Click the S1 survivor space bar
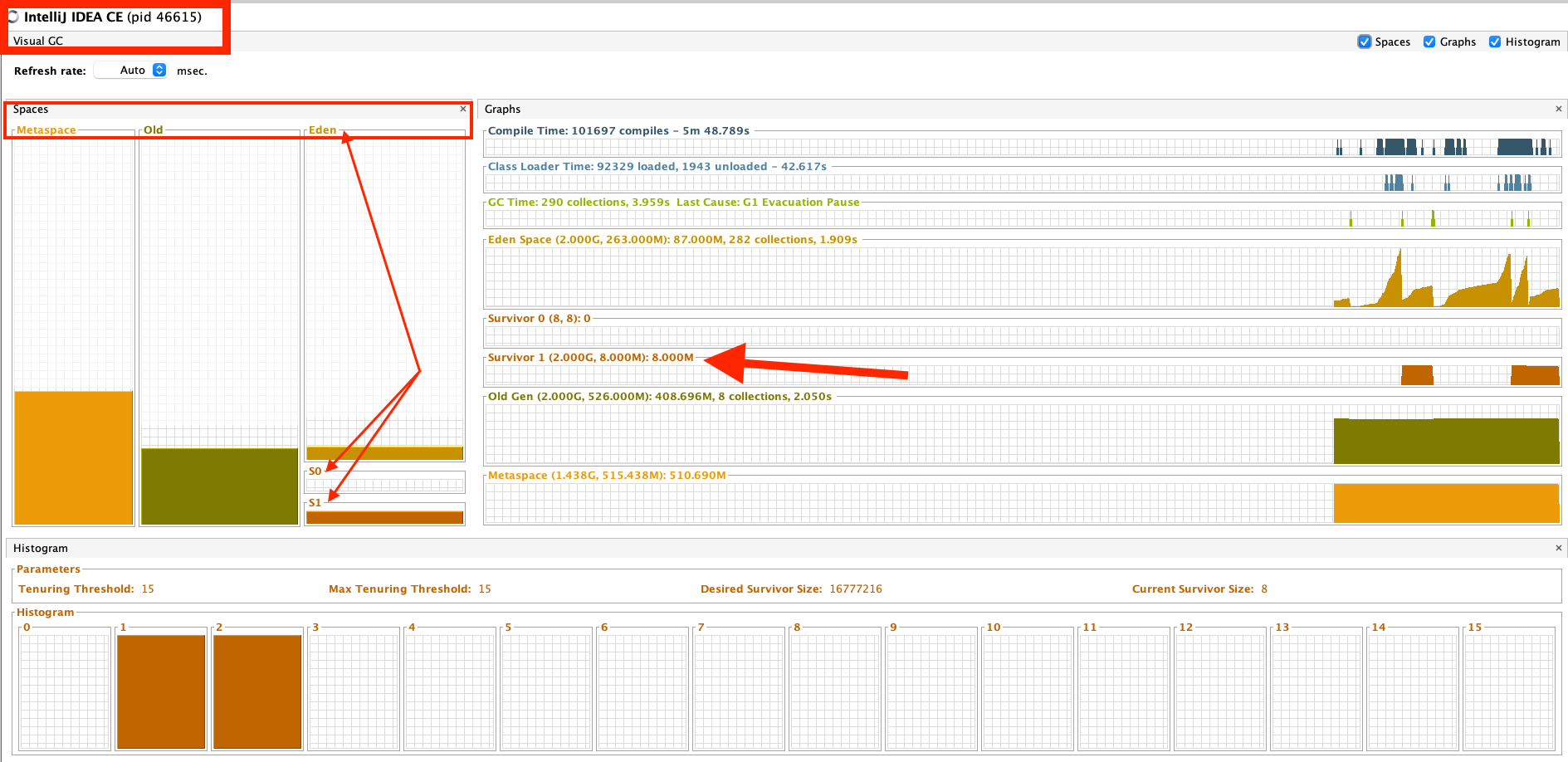Viewport: 1568px width, 762px height. click(384, 517)
